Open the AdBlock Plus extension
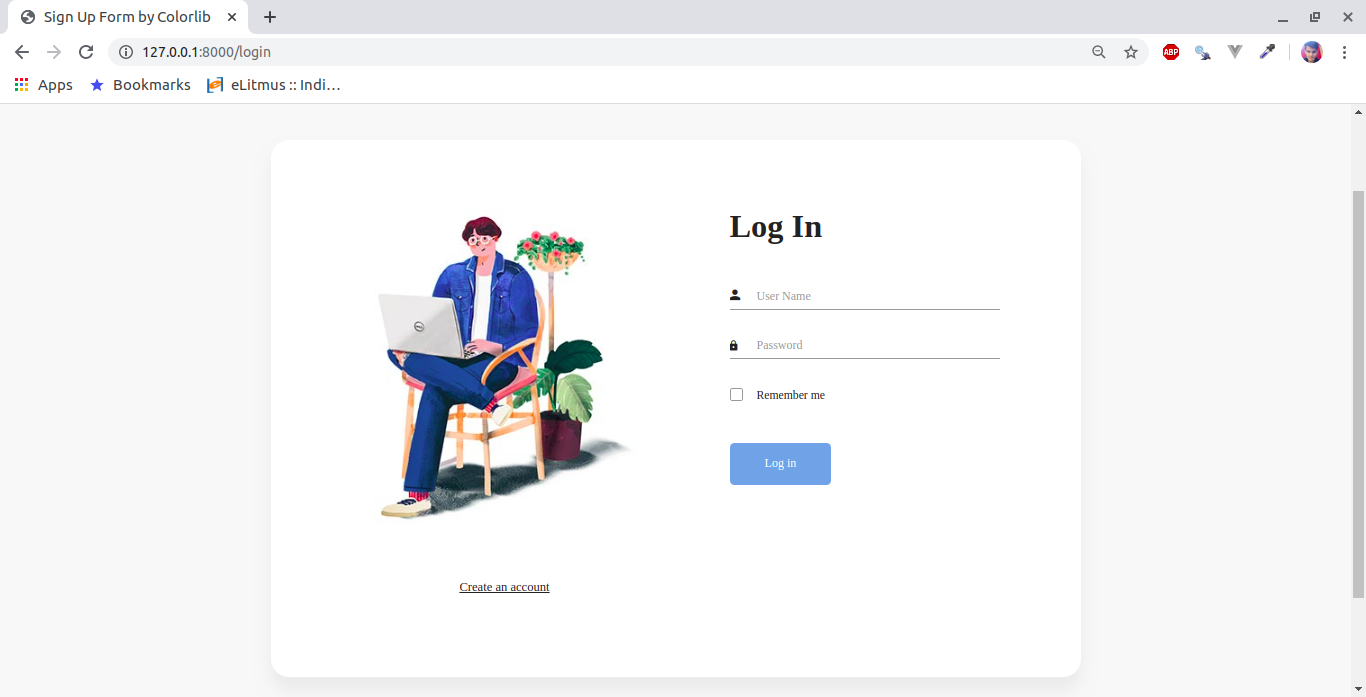 pos(1171,52)
